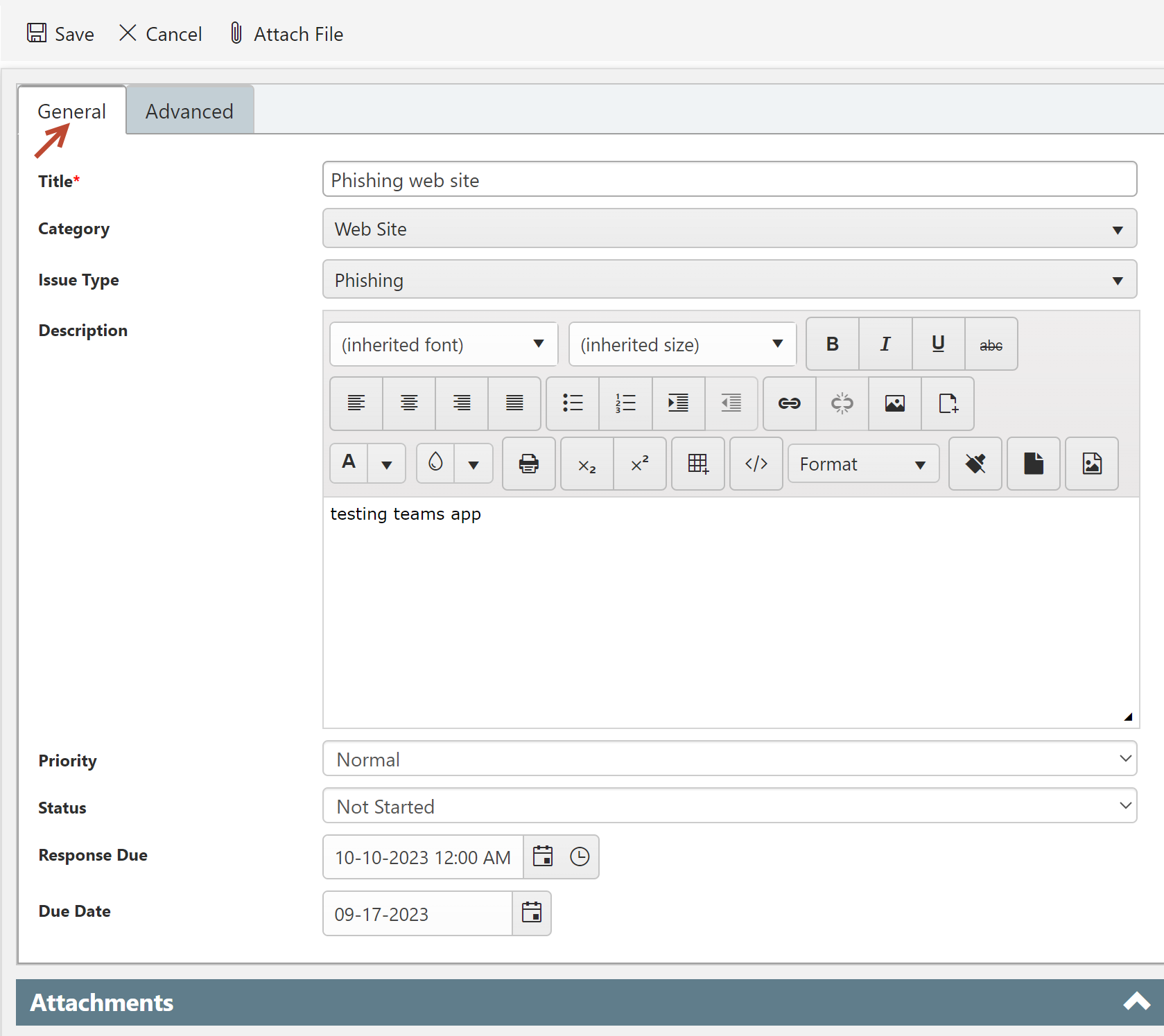Select the General tab
1164x1036 pixels.
click(x=71, y=111)
